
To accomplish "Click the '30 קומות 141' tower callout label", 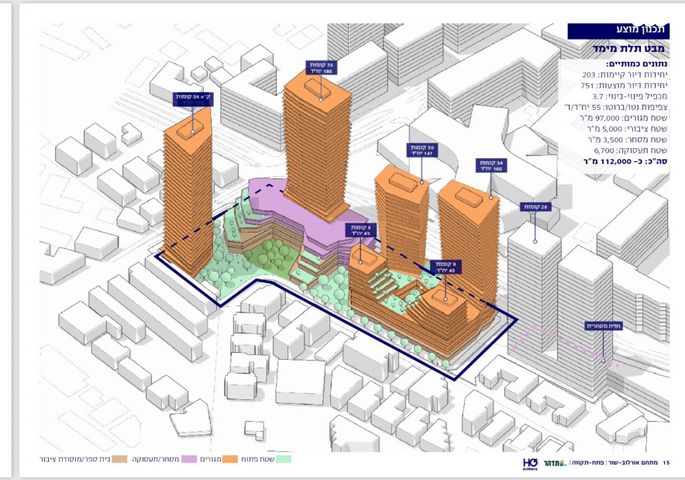I will (x=422, y=150).
